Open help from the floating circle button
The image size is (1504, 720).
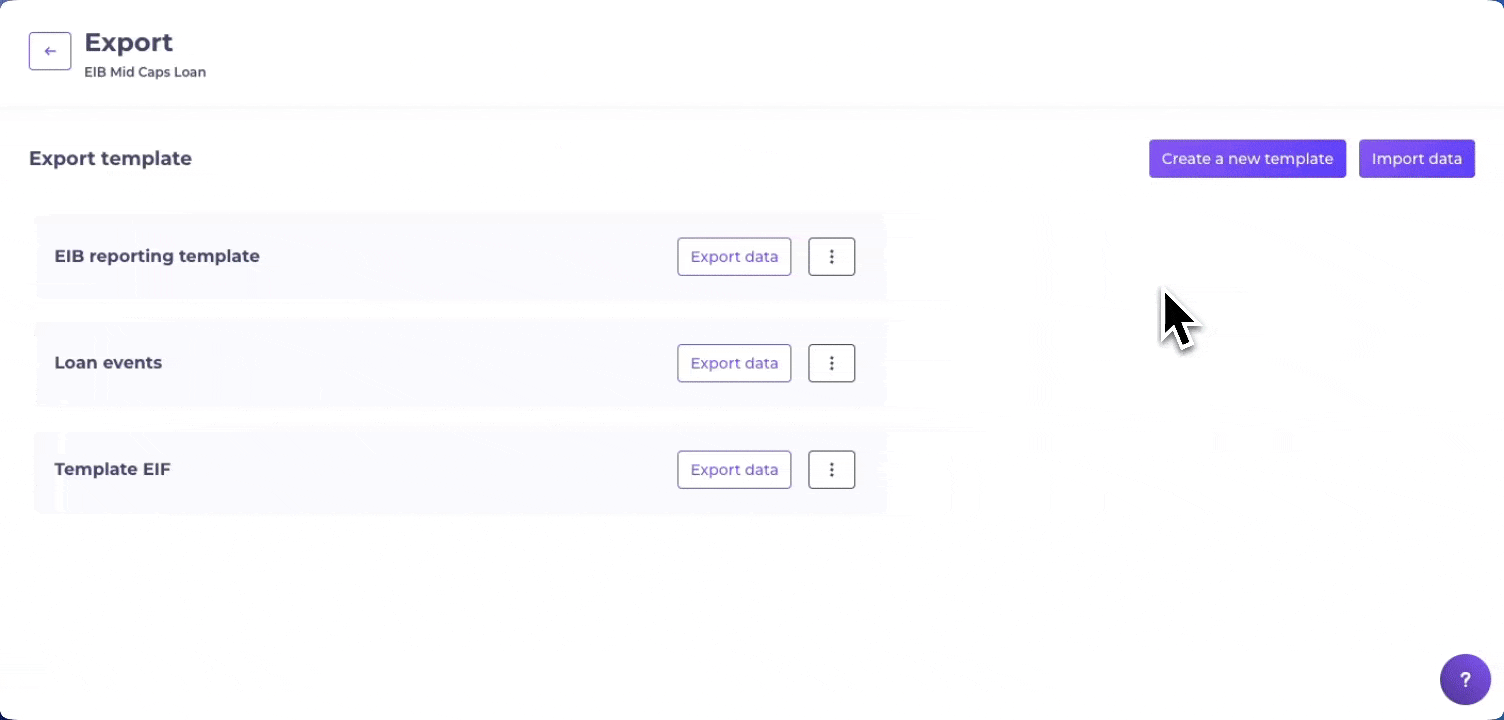[x=1465, y=679]
